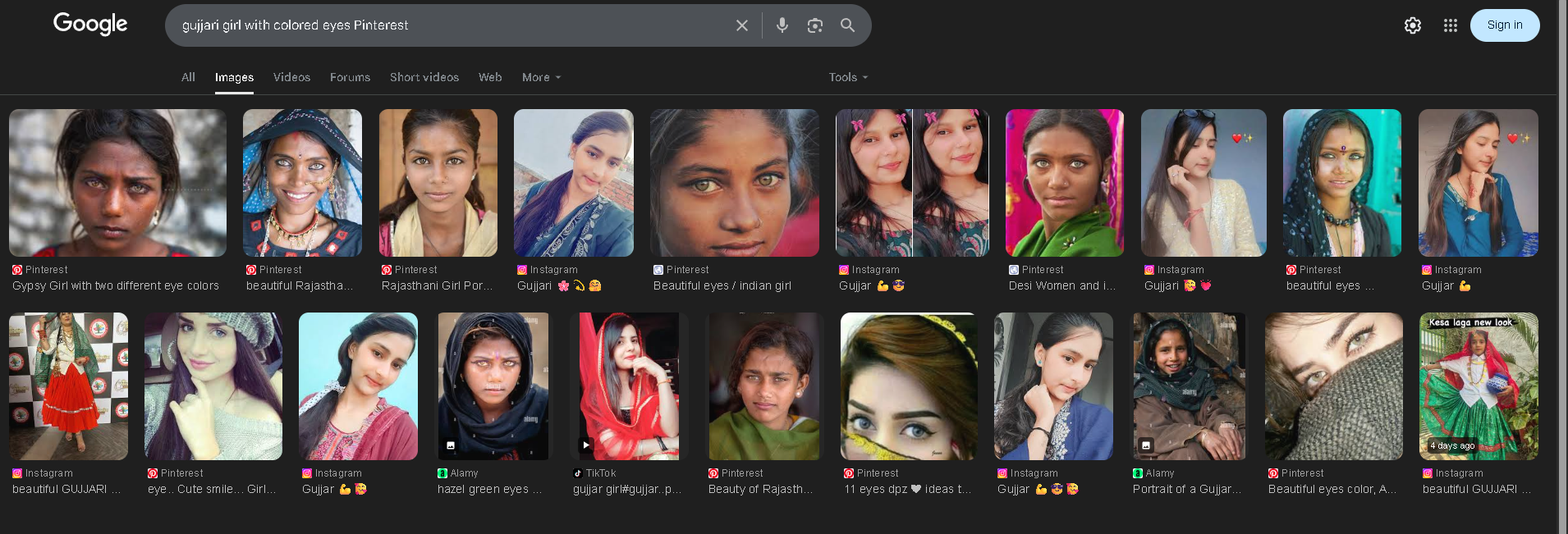The image size is (1568, 534).
Task: Open the Tools dropdown
Action: [847, 77]
